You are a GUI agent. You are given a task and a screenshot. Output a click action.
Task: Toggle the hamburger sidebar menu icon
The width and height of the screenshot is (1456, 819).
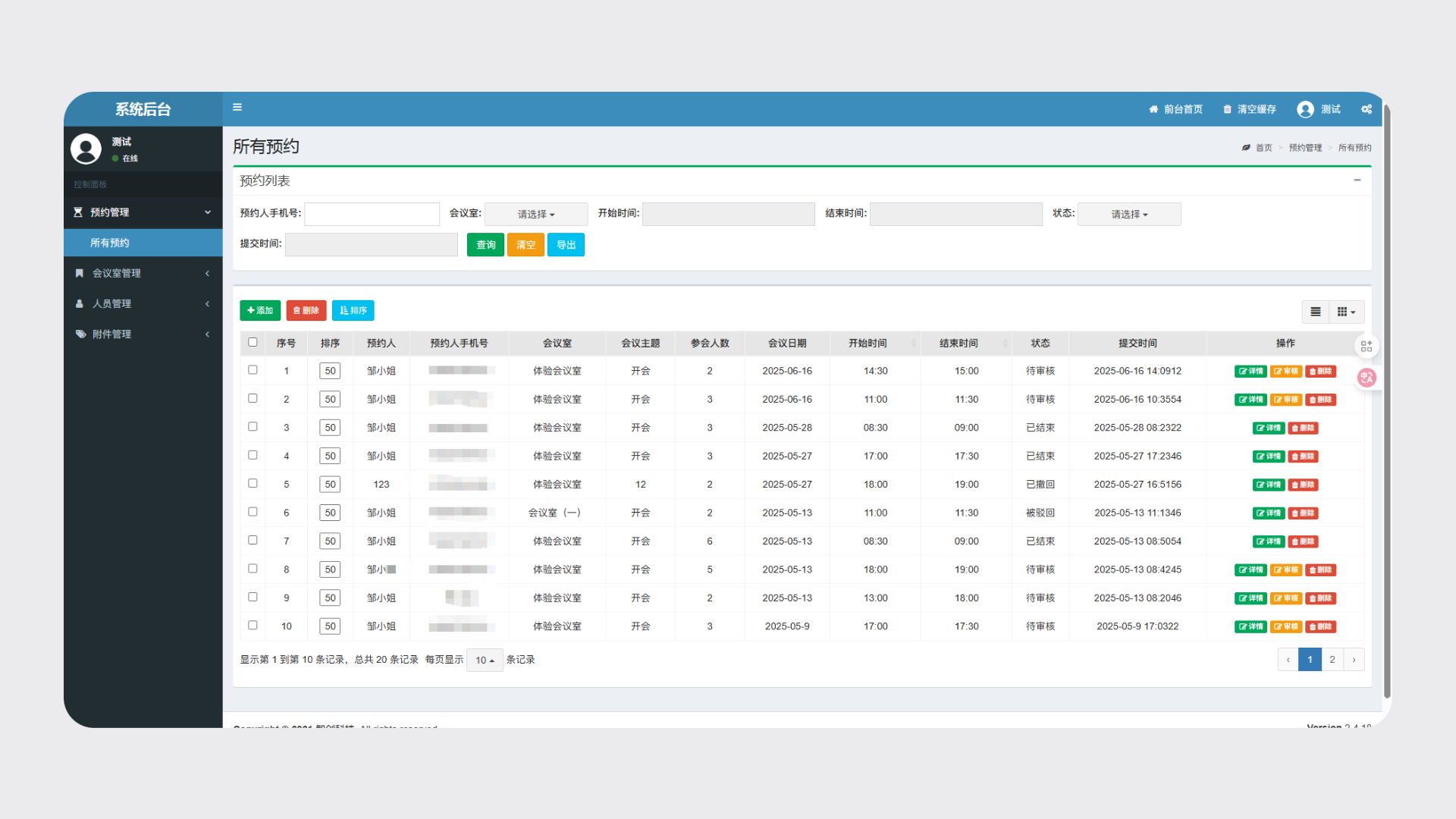pyautogui.click(x=237, y=108)
